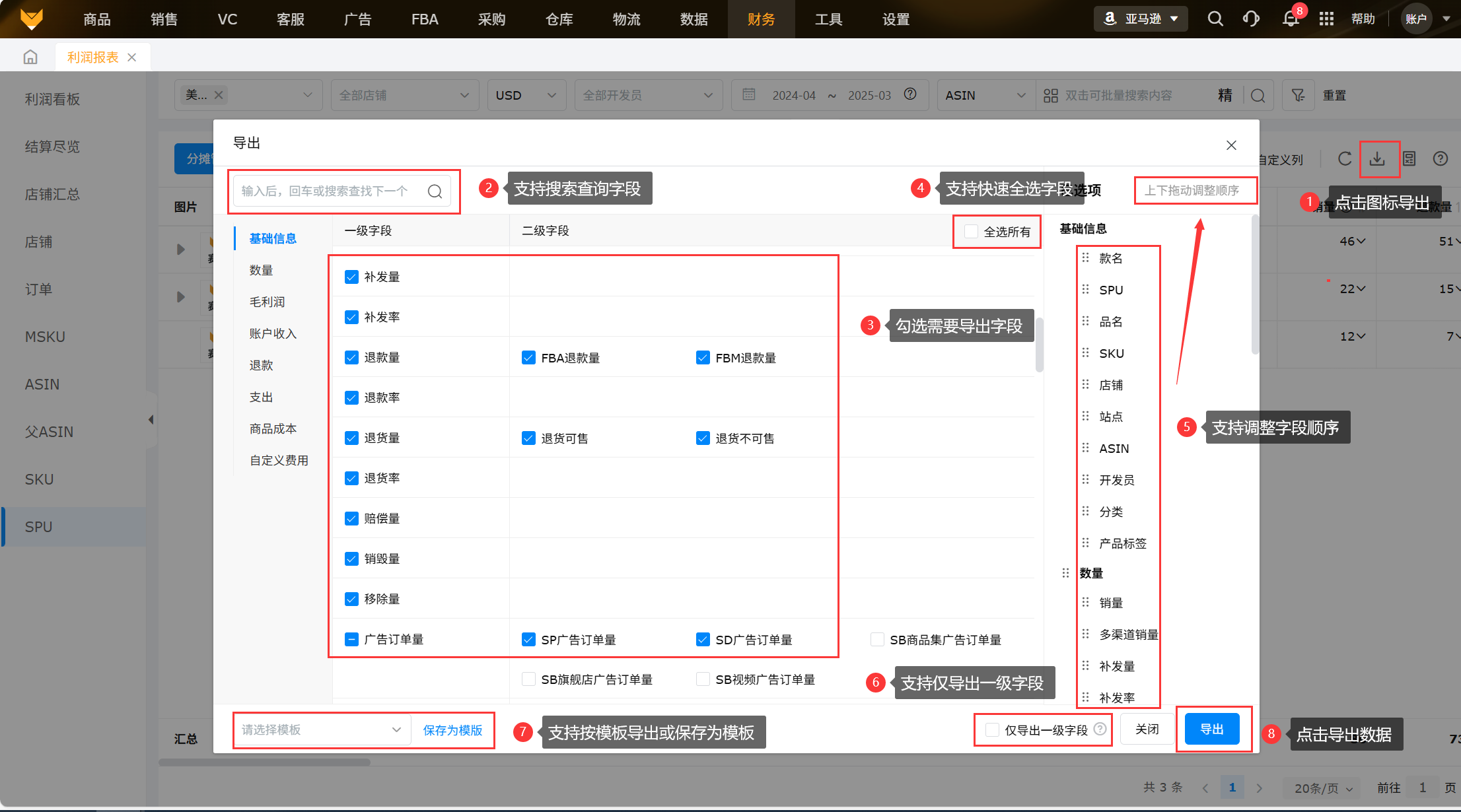The height and width of the screenshot is (812, 1461).
Task: Check the 全选所有 checkbox
Action: tap(971, 232)
